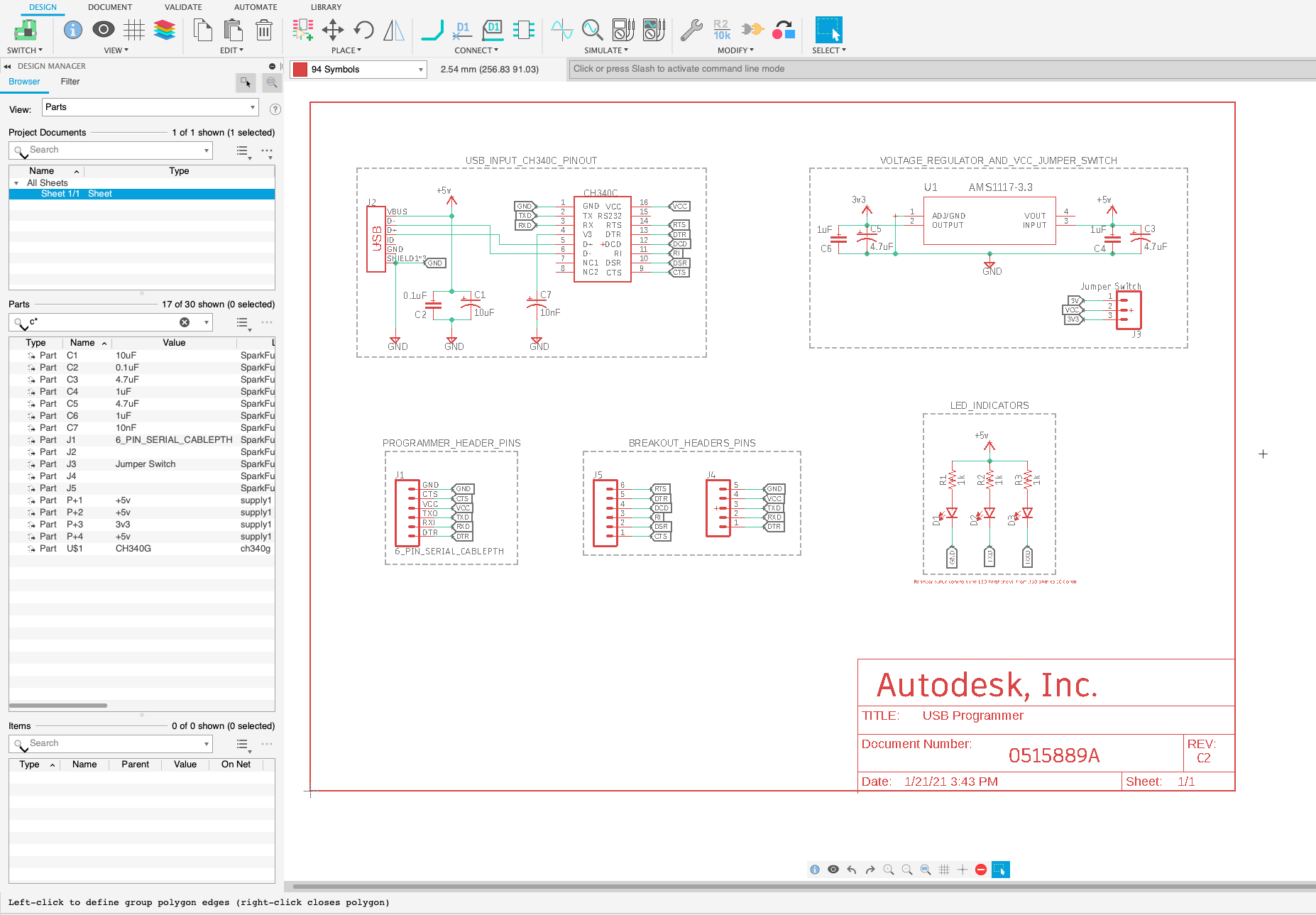
Task: Collapse the All Sheets tree item
Action: point(16,182)
